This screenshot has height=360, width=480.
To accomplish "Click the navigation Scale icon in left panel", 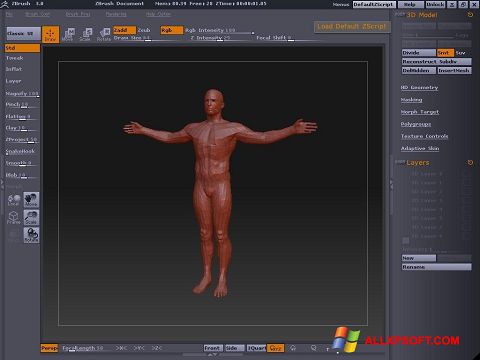I will click(31, 217).
